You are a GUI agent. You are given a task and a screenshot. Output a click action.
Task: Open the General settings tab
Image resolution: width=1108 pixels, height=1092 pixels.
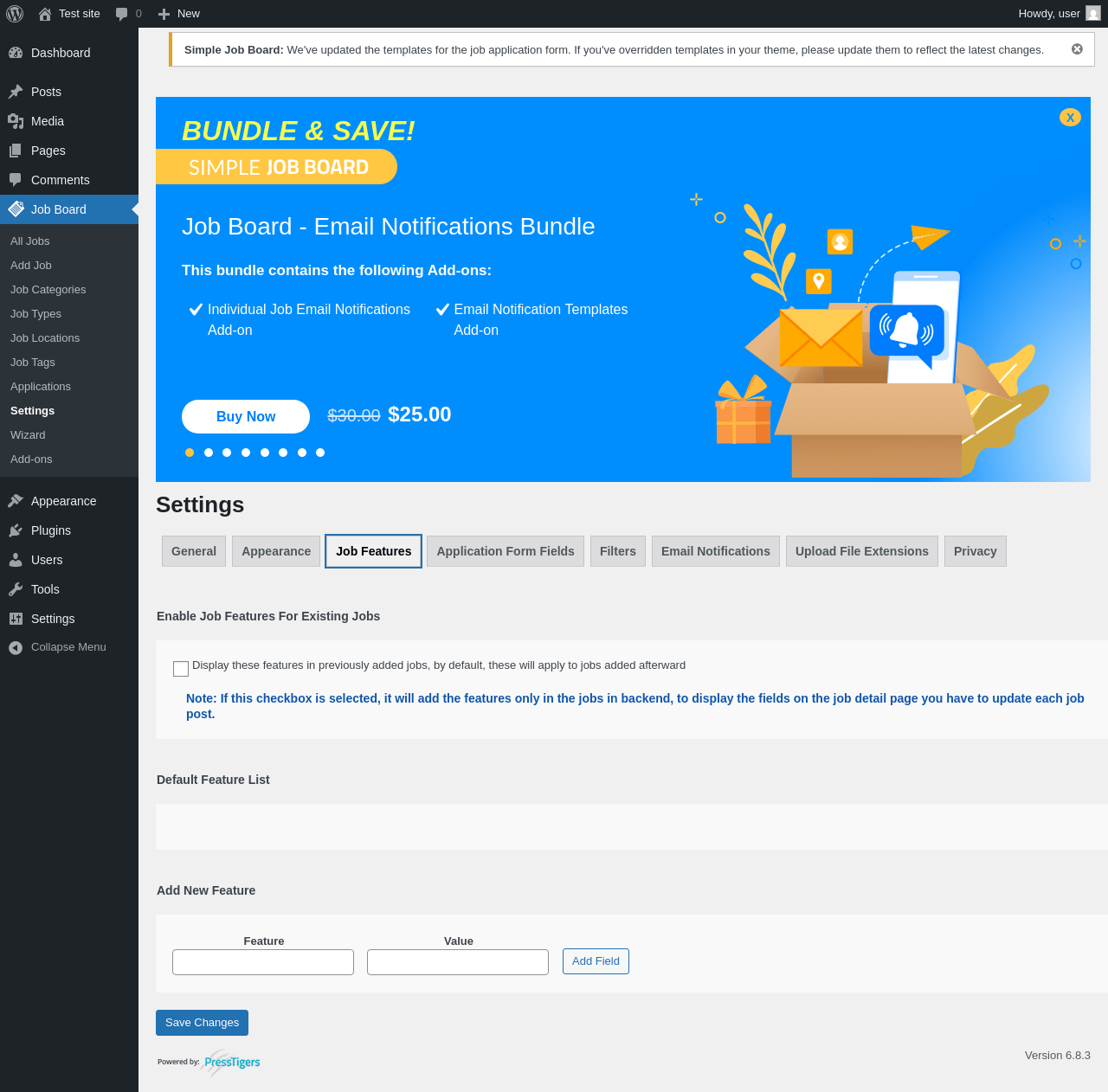(194, 551)
